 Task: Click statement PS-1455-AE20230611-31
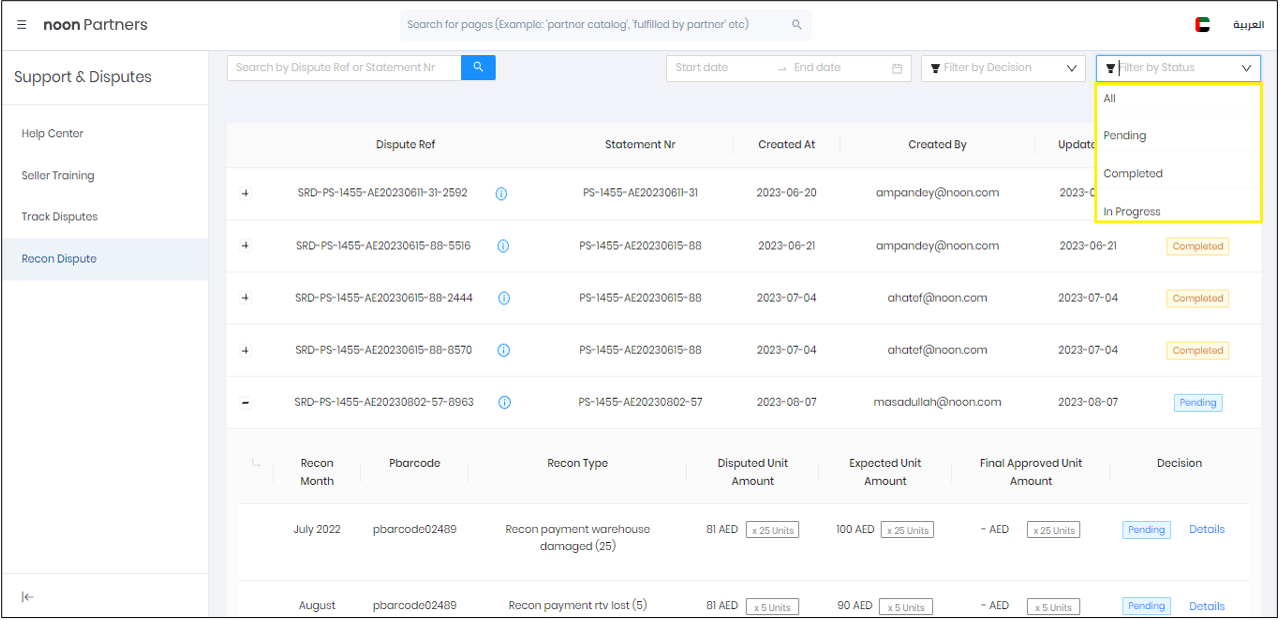tap(640, 193)
